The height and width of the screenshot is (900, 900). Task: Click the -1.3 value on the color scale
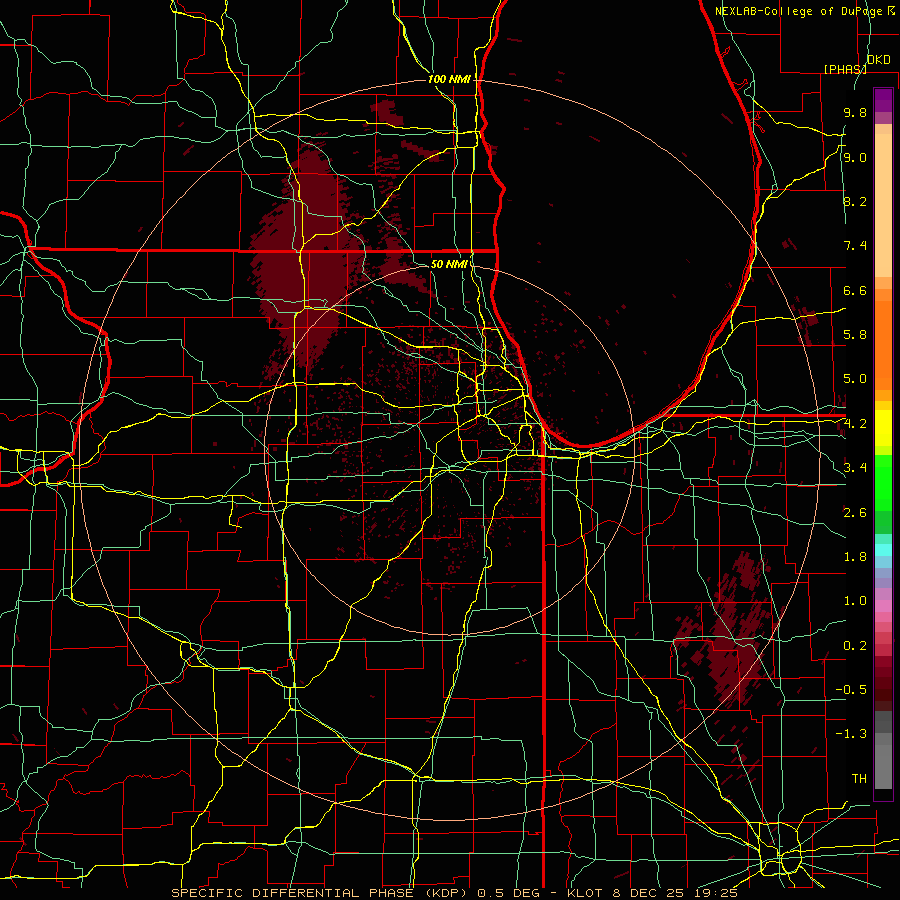point(851,734)
